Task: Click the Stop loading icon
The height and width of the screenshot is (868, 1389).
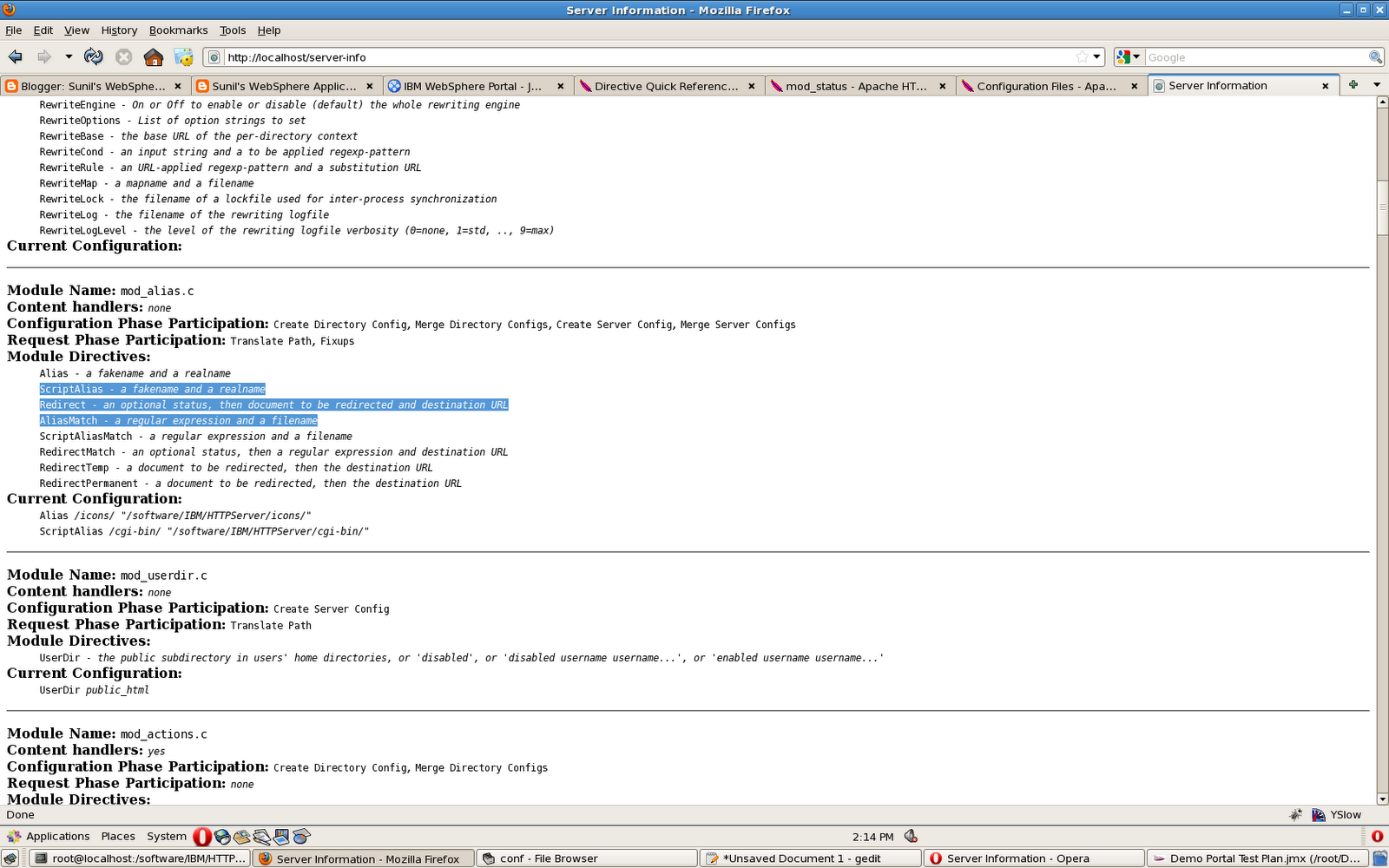Action: (123, 57)
